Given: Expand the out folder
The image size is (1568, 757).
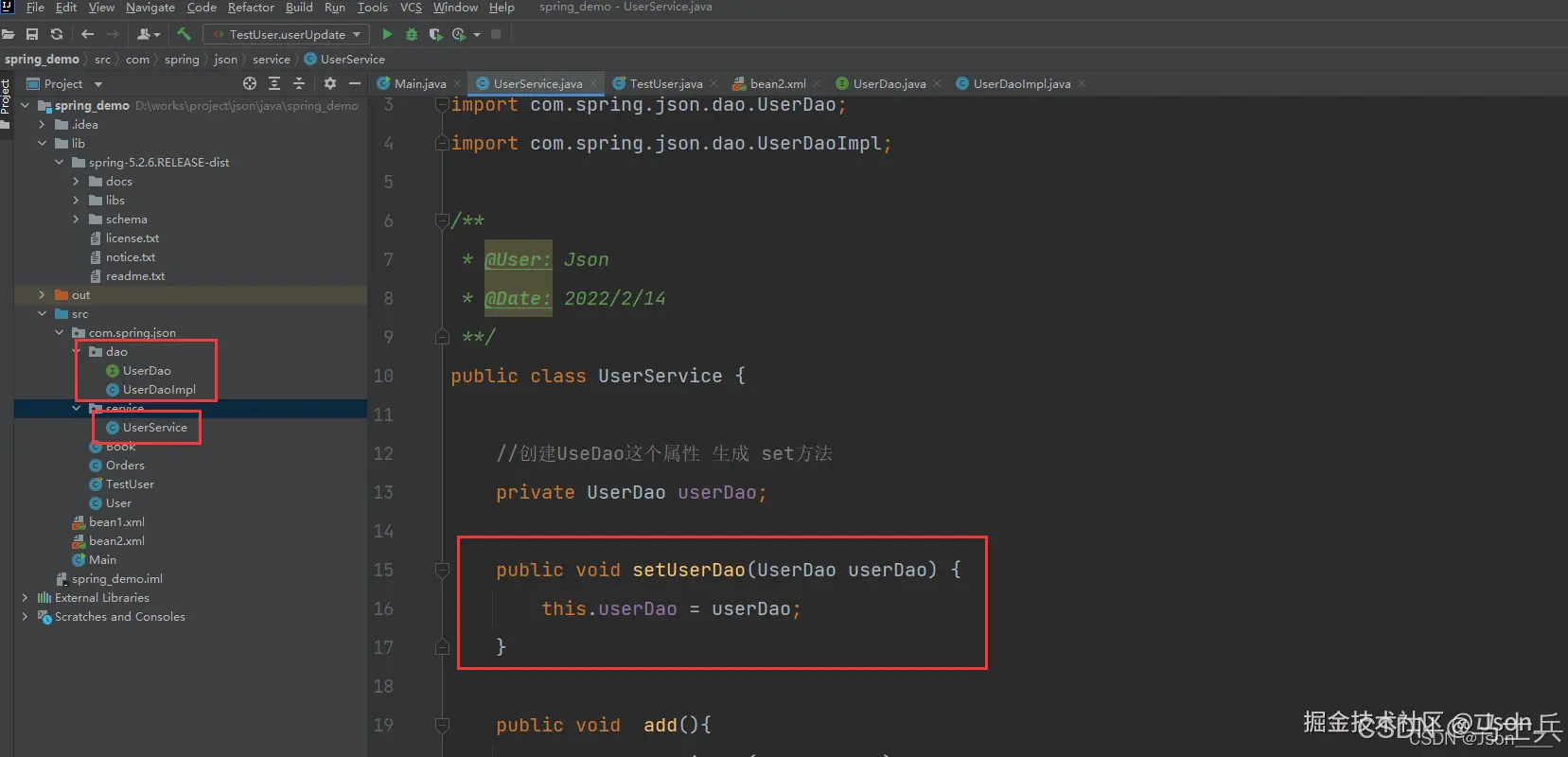Looking at the screenshot, I should 42,294.
